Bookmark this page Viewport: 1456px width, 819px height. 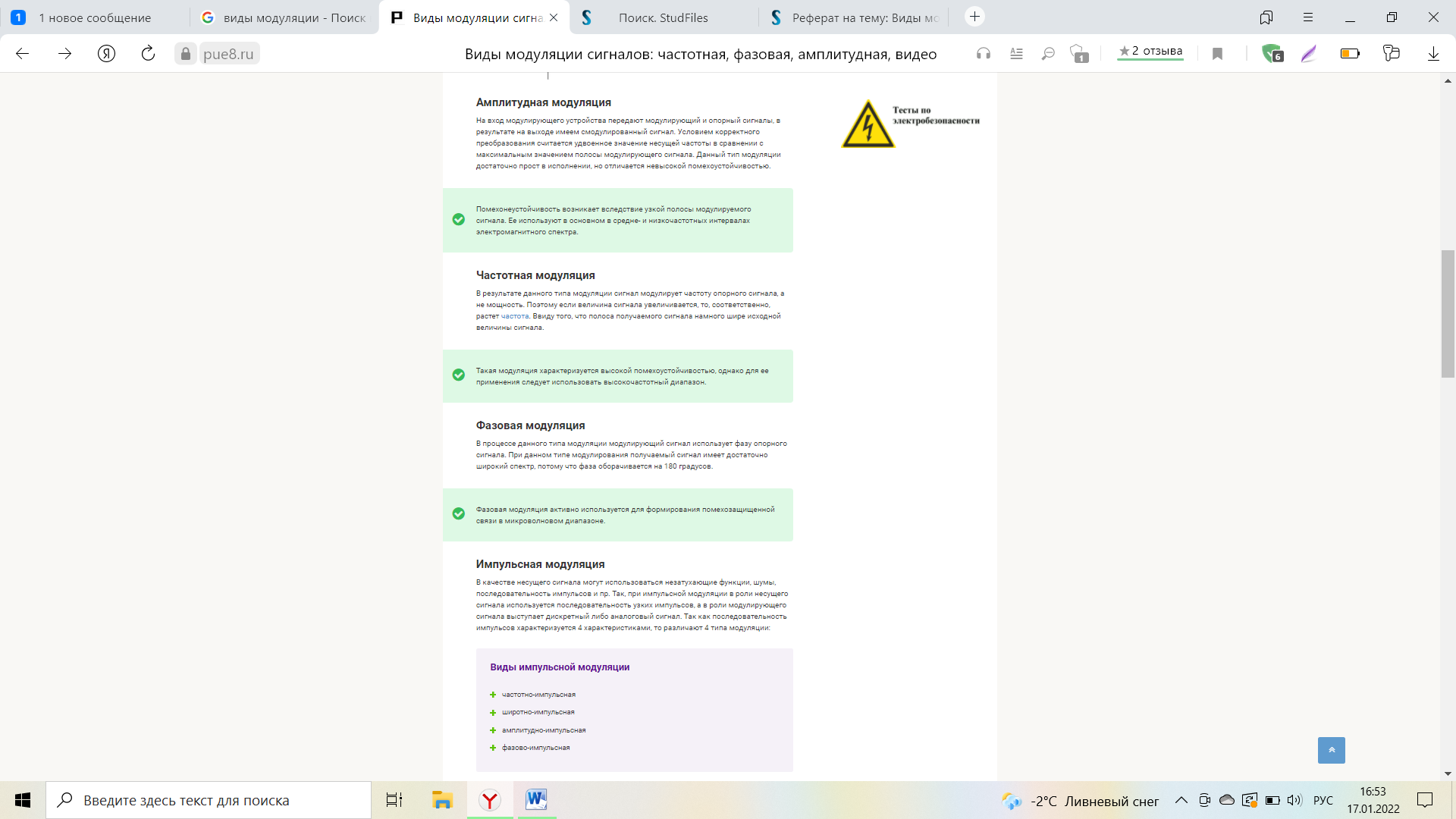(x=1218, y=54)
